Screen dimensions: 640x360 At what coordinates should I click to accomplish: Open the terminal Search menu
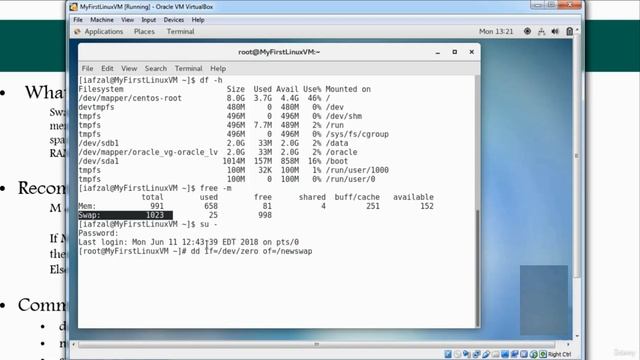156,68
